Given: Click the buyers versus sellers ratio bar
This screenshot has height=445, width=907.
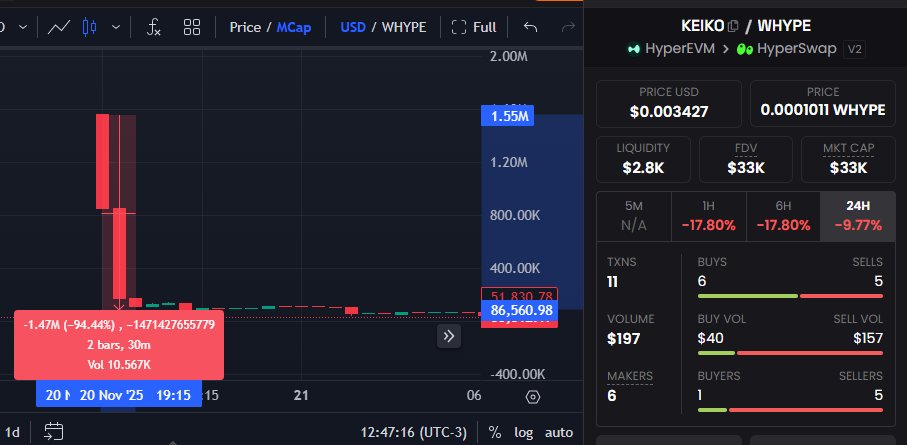Looking at the screenshot, I should pos(790,410).
